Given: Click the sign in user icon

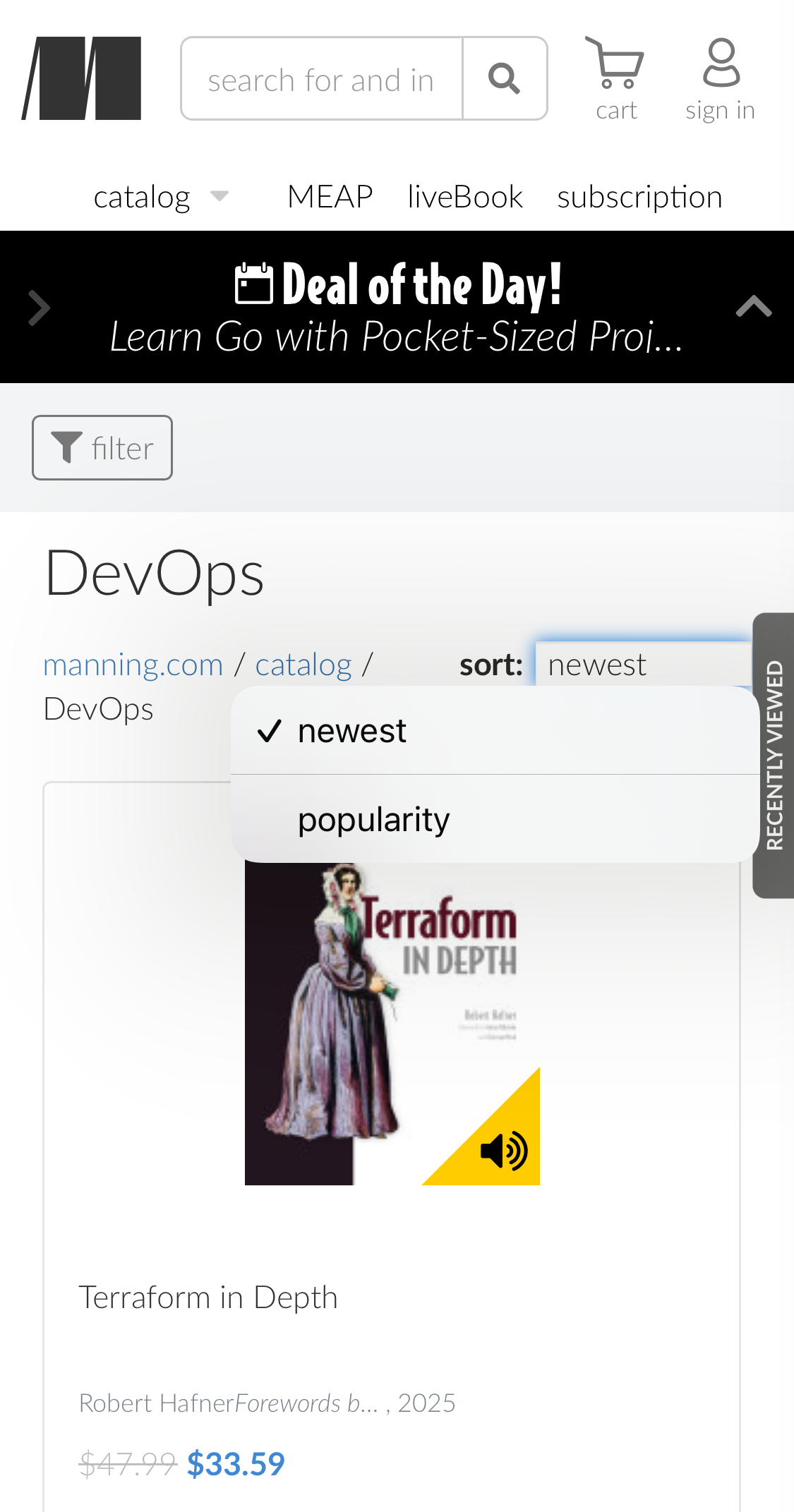Looking at the screenshot, I should (721, 80).
